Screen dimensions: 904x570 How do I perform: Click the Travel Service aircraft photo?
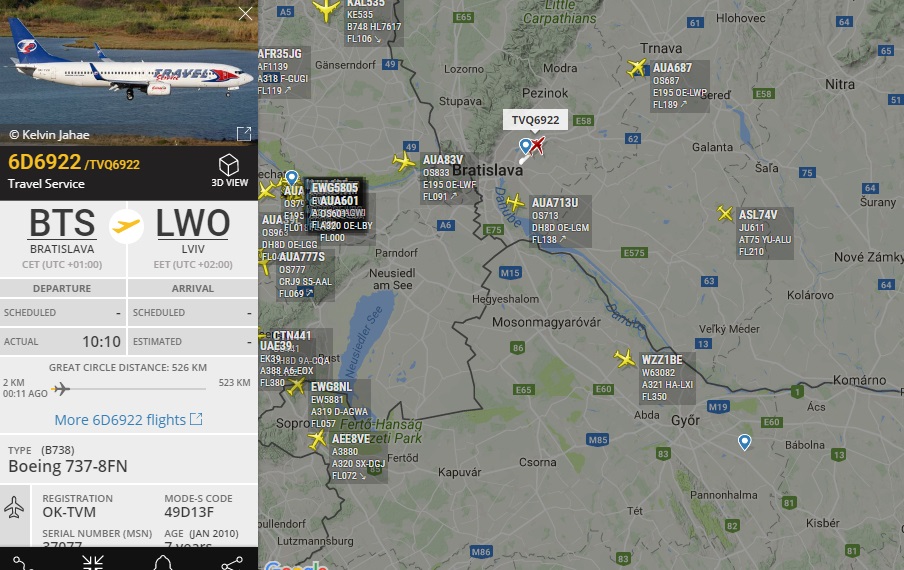[129, 72]
